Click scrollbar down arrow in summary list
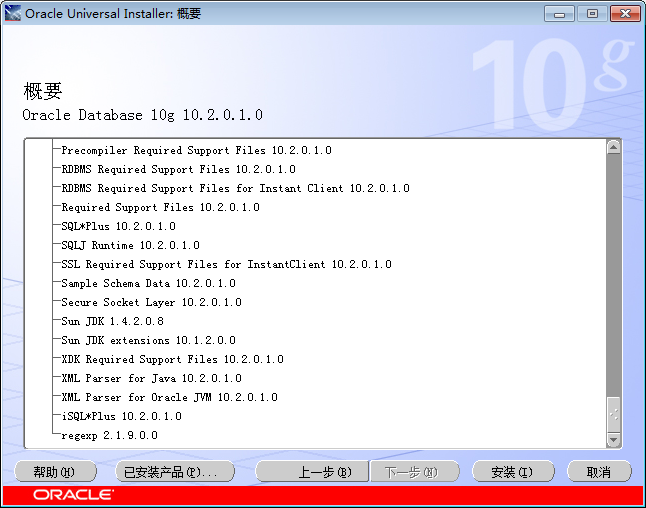Viewport: 646px width, 508px height. pos(613,440)
